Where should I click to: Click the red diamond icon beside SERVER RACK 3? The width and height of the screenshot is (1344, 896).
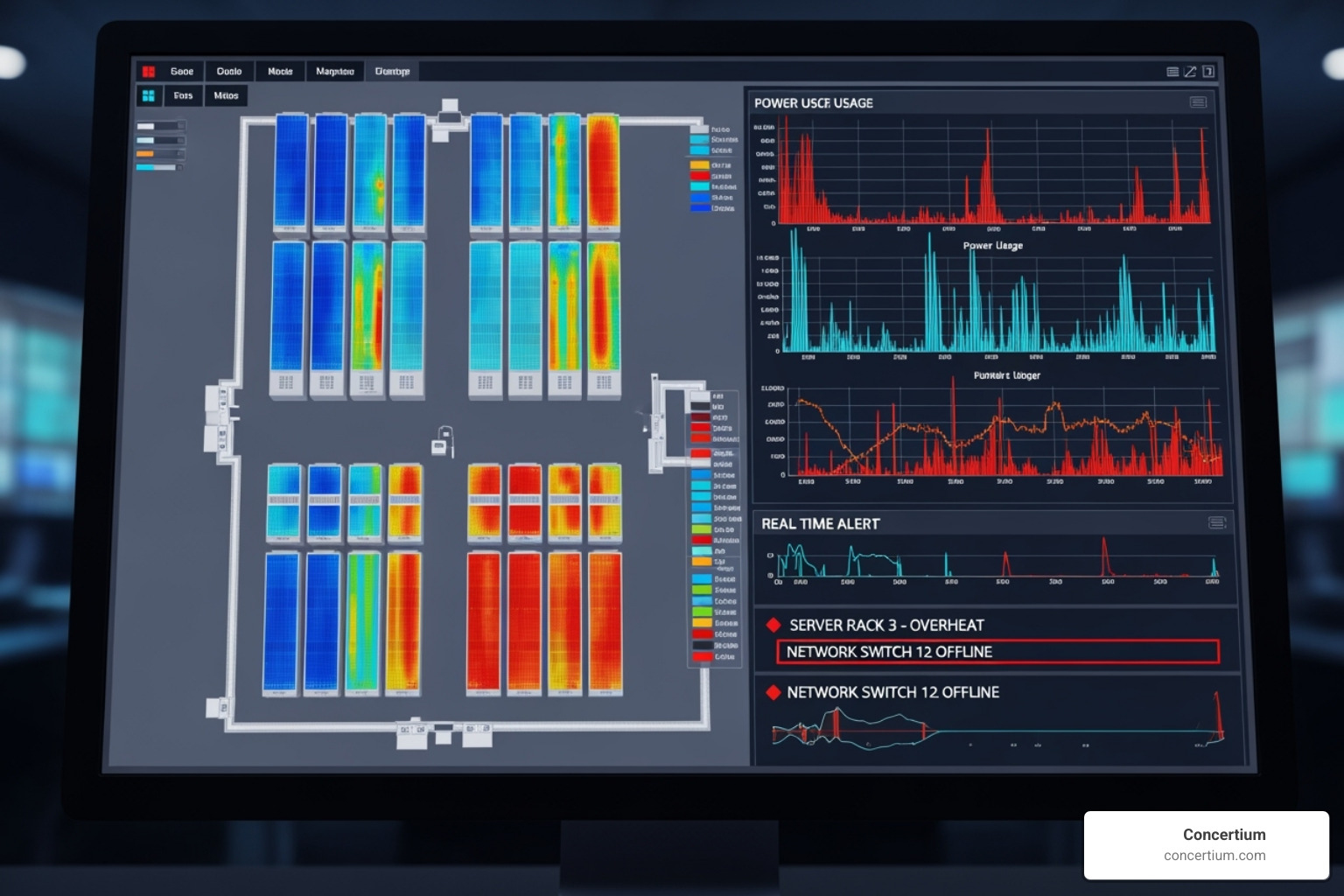click(x=773, y=625)
